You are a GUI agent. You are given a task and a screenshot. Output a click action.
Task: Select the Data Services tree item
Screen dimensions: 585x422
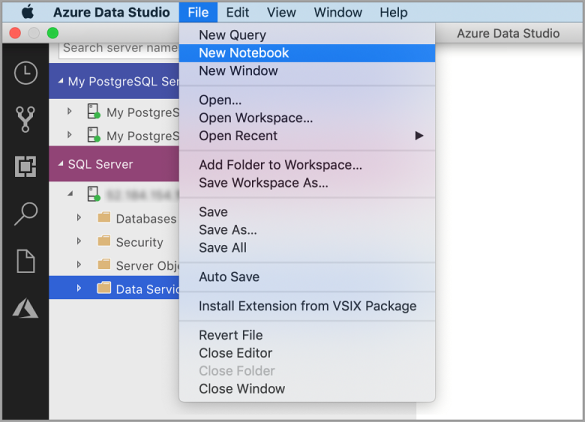coord(114,288)
